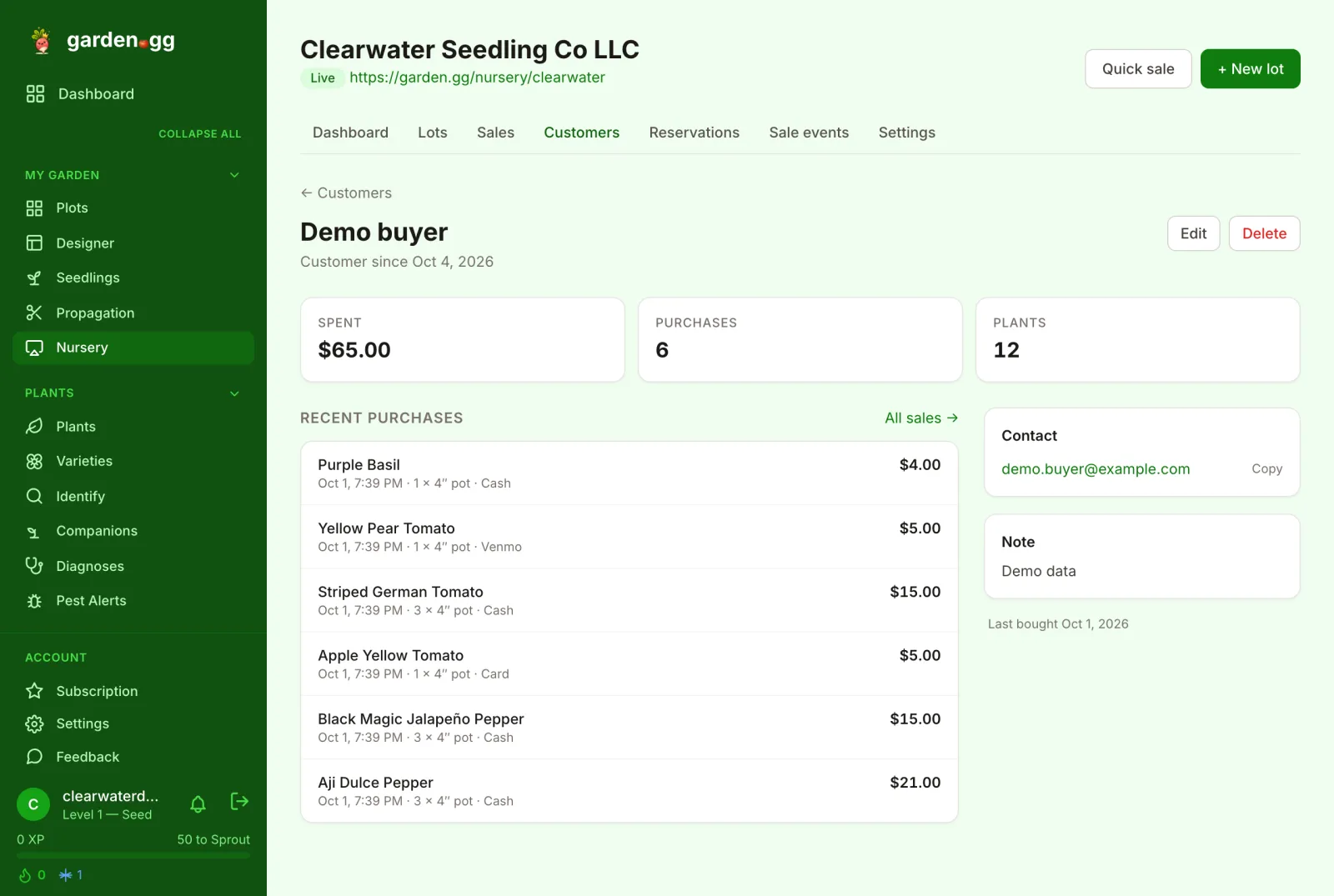Open the All sales link
The width and height of the screenshot is (1334, 896).
(x=921, y=418)
